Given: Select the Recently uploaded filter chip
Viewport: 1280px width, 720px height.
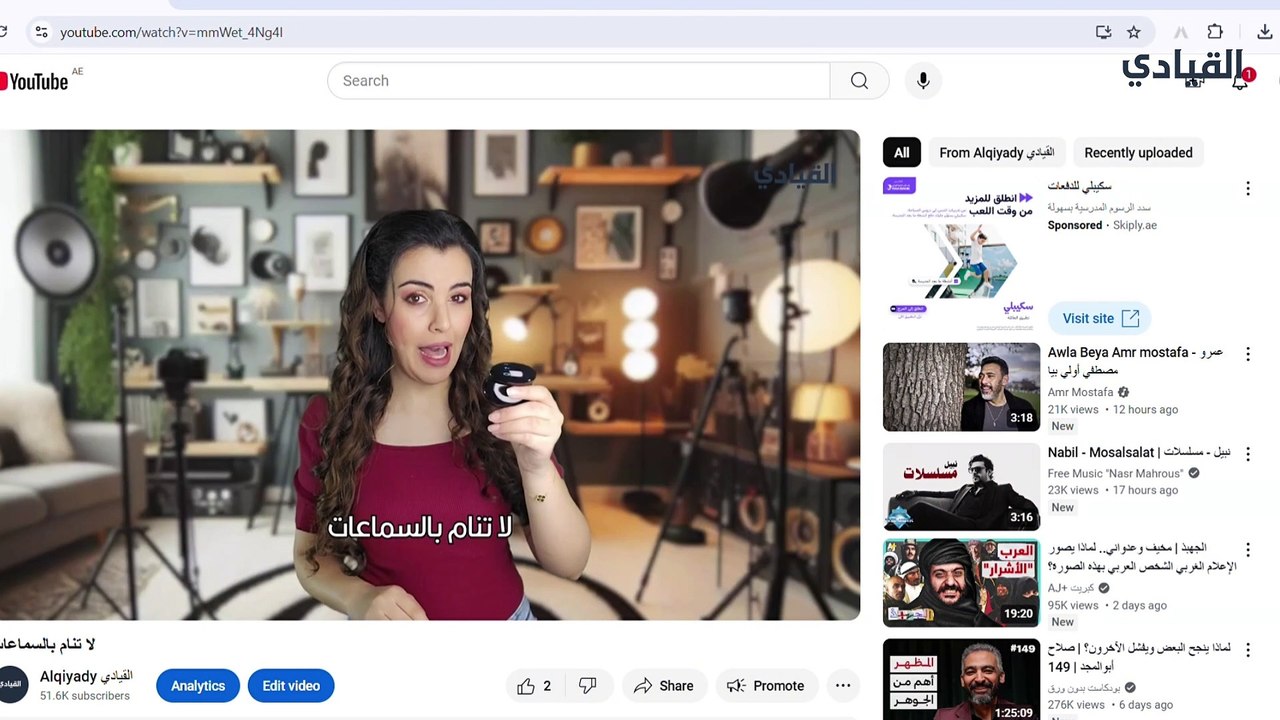Looking at the screenshot, I should [1138, 153].
